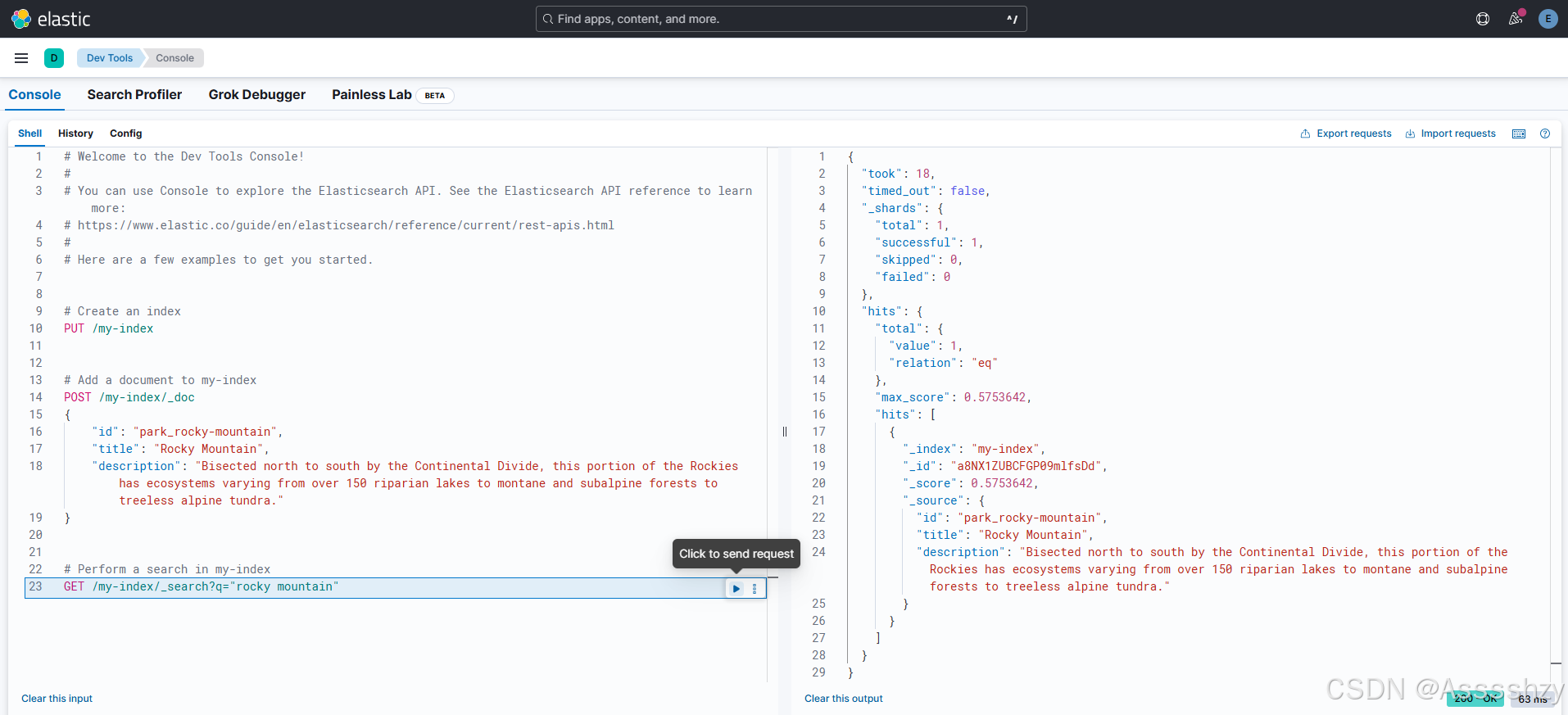Select the History sub-tab
1568x715 pixels.
coord(75,133)
